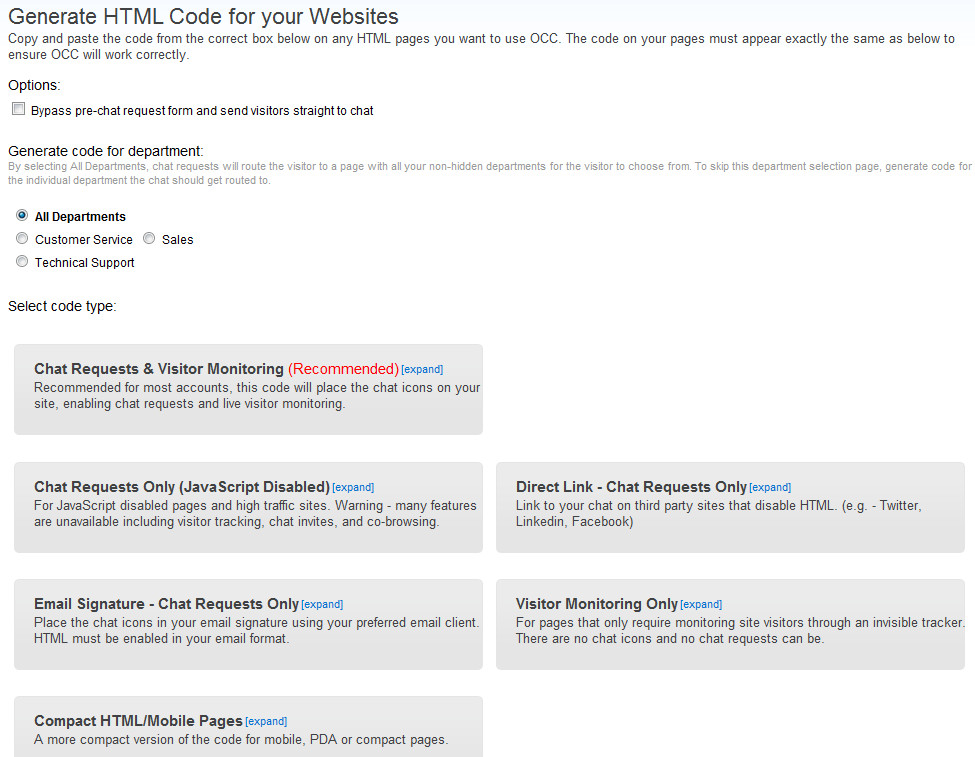Viewport: 975px width, 757px height.
Task: Click the Chat Requests & Visitor Monitoring heading
Action: [159, 369]
